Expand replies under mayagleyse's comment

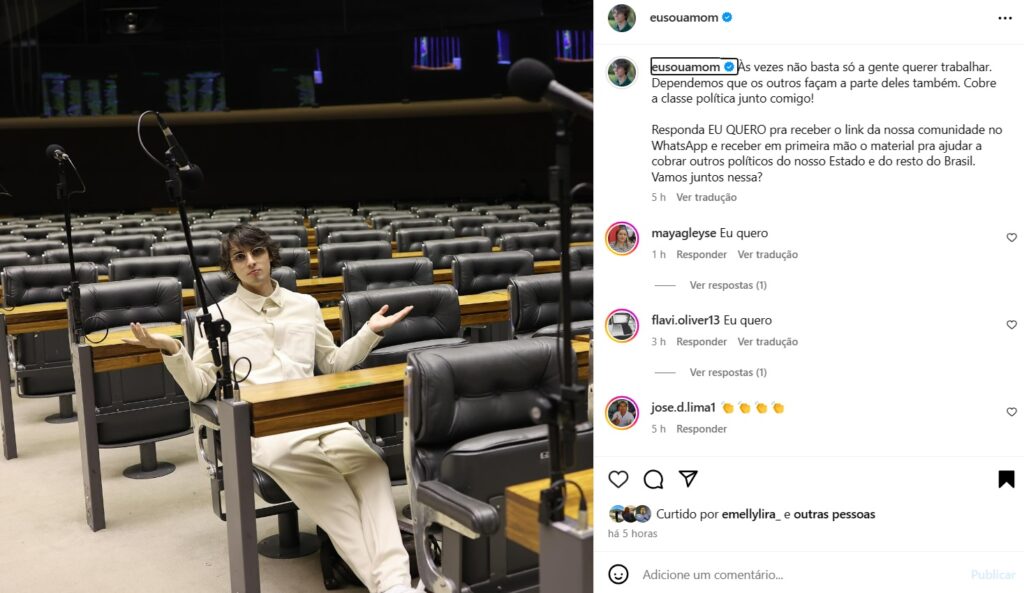(728, 285)
